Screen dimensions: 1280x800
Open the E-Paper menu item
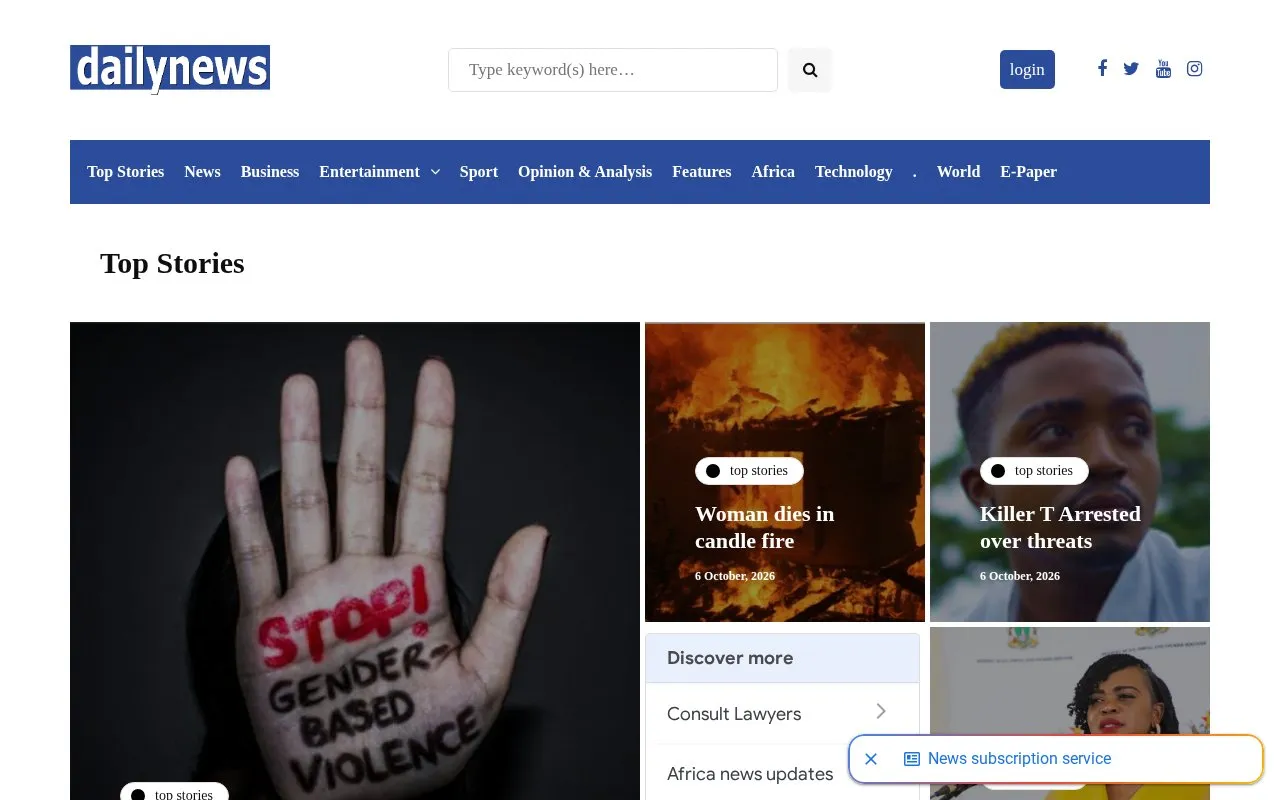click(1028, 172)
